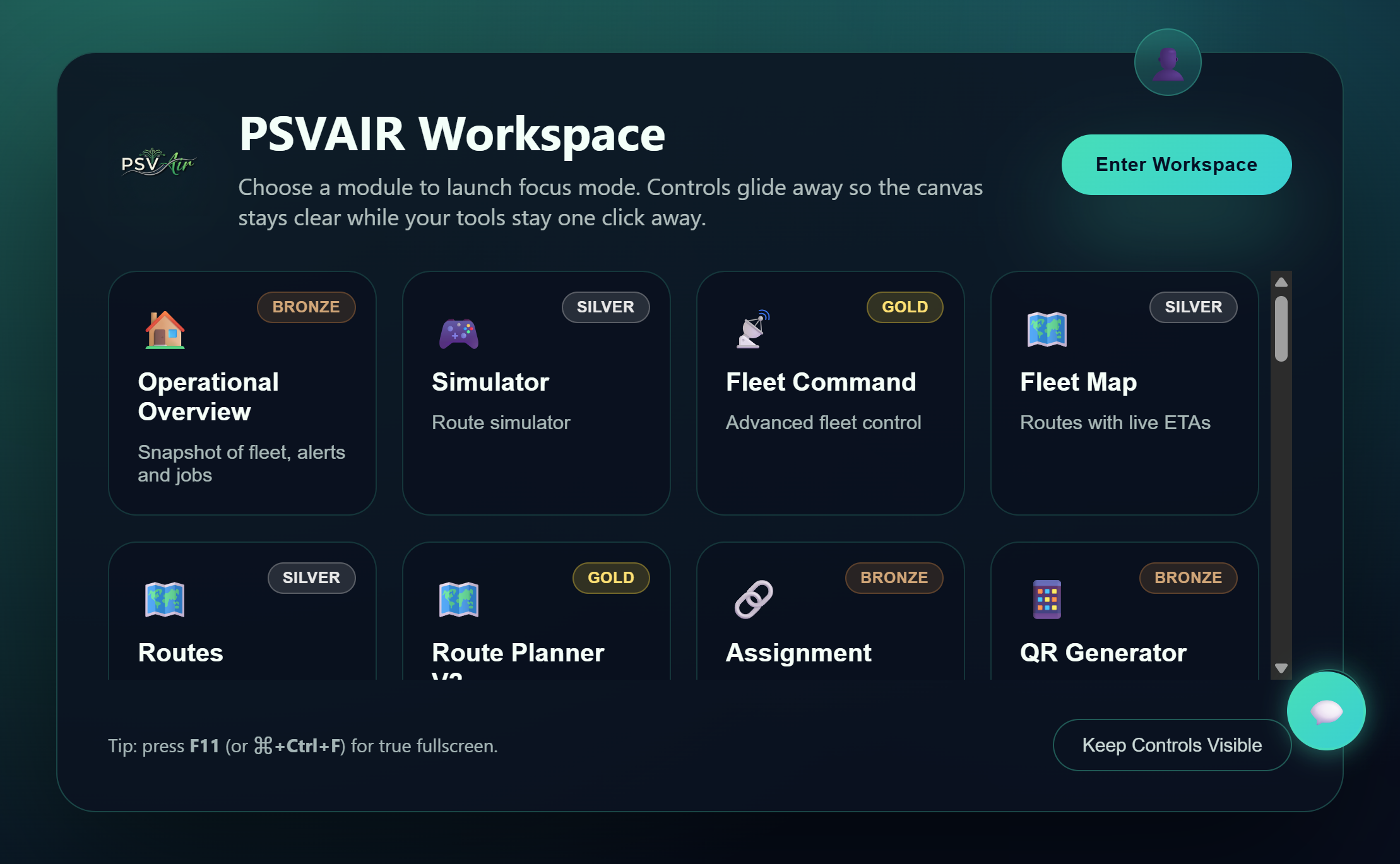Screen dimensions: 1400x864
Task: Click the GOLD badge on Fleet Command
Action: point(905,307)
